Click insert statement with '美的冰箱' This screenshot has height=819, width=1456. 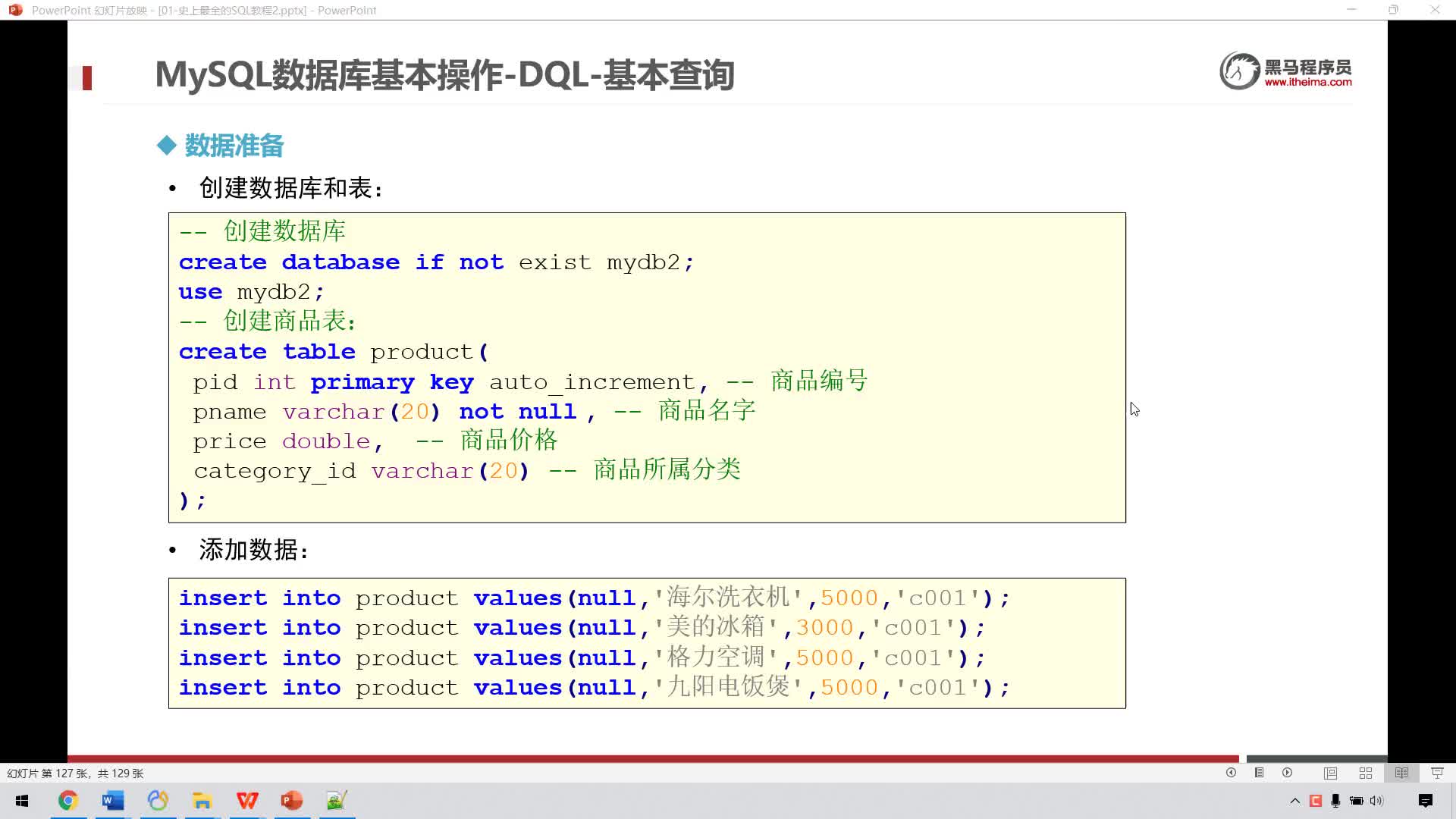tap(582, 628)
